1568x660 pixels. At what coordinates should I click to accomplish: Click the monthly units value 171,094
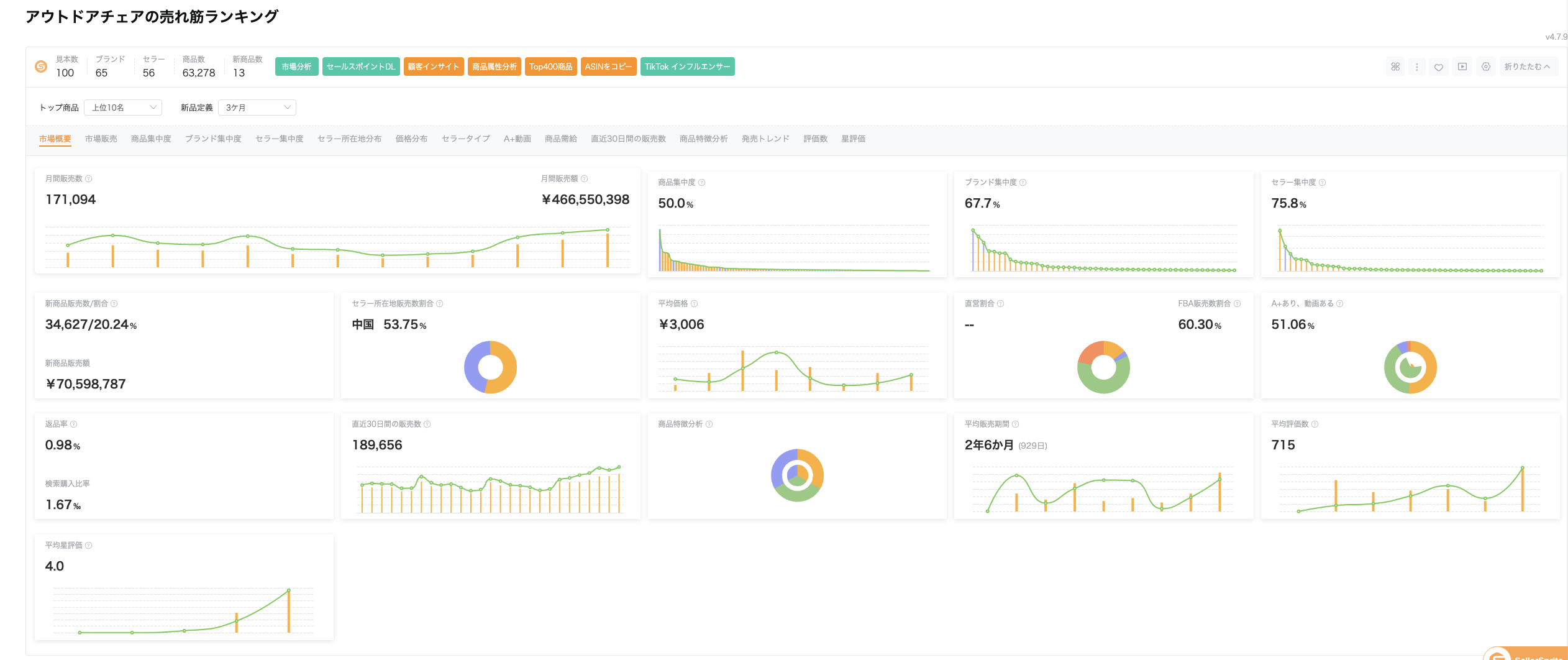click(70, 199)
